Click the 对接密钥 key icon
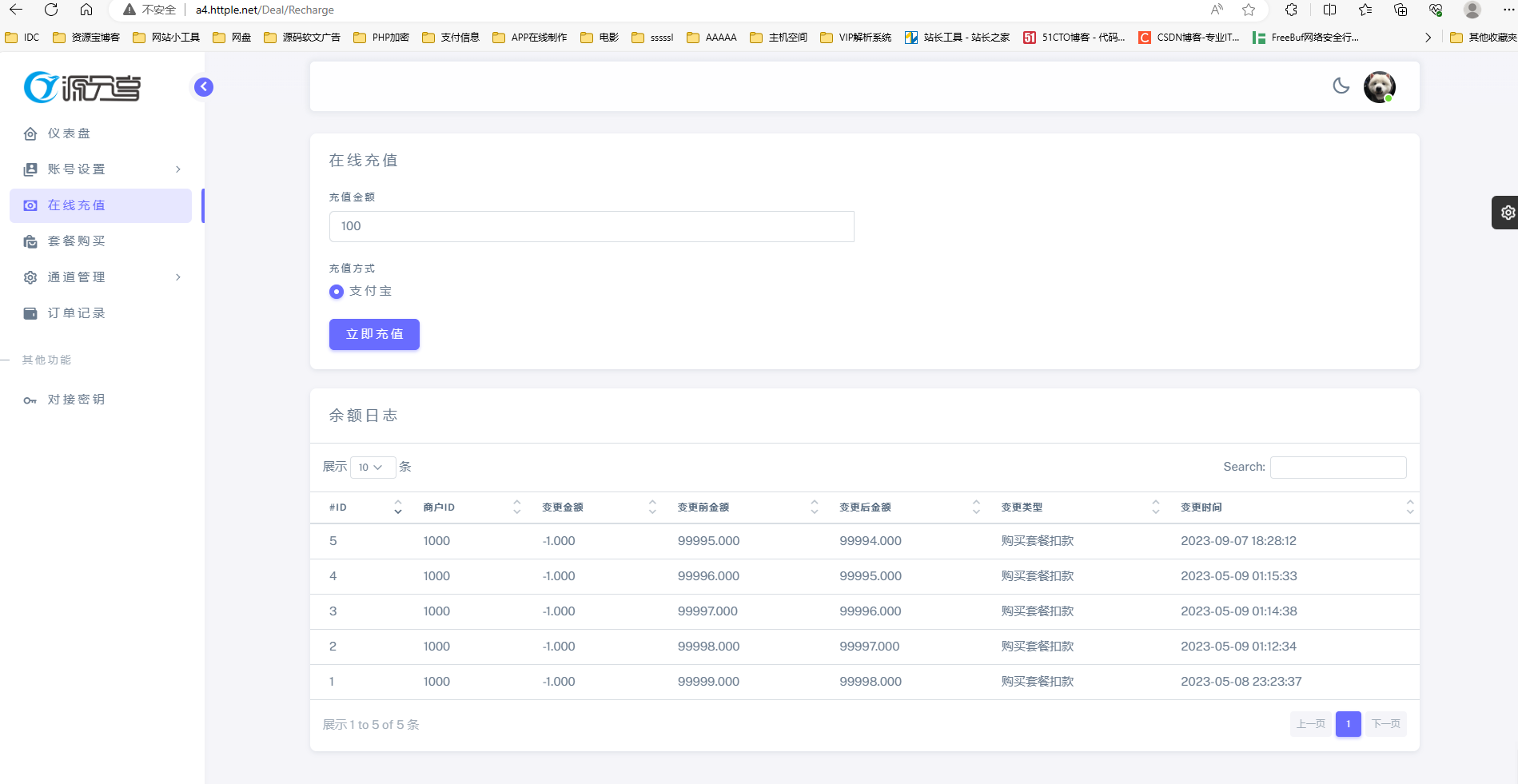Screen dimensions: 1518x784 click(x=30, y=400)
